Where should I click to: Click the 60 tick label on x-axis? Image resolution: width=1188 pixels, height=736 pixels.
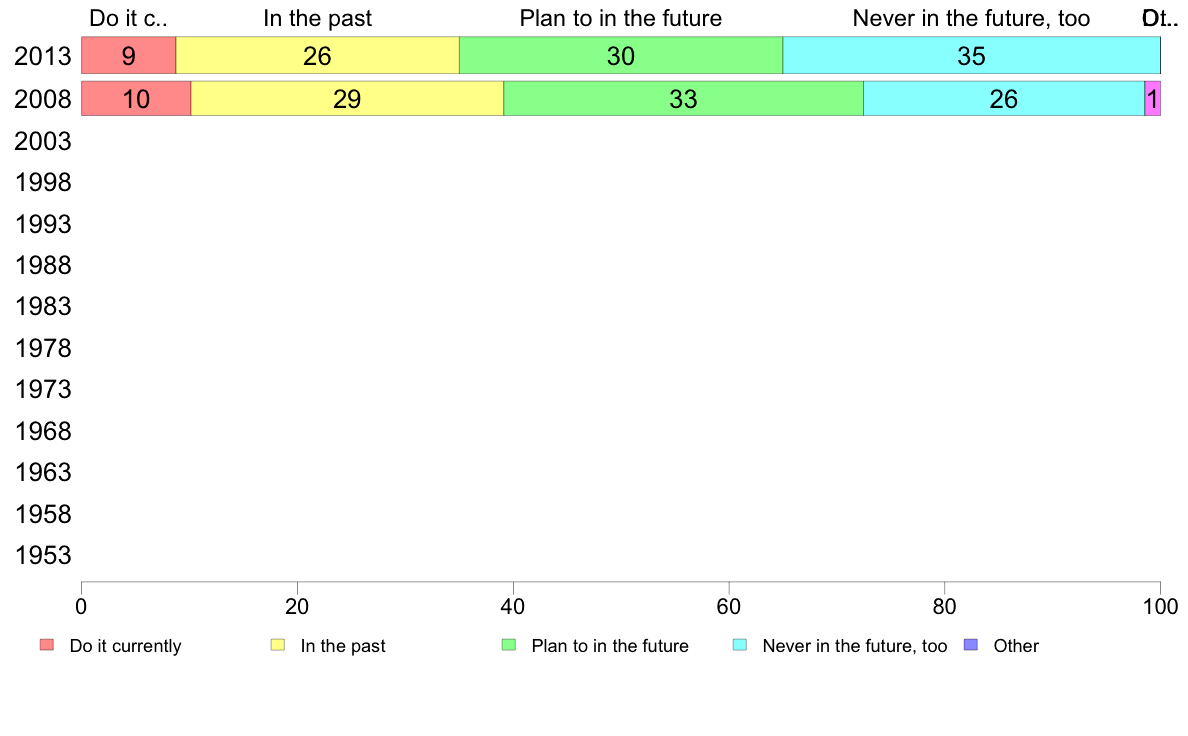(x=729, y=606)
